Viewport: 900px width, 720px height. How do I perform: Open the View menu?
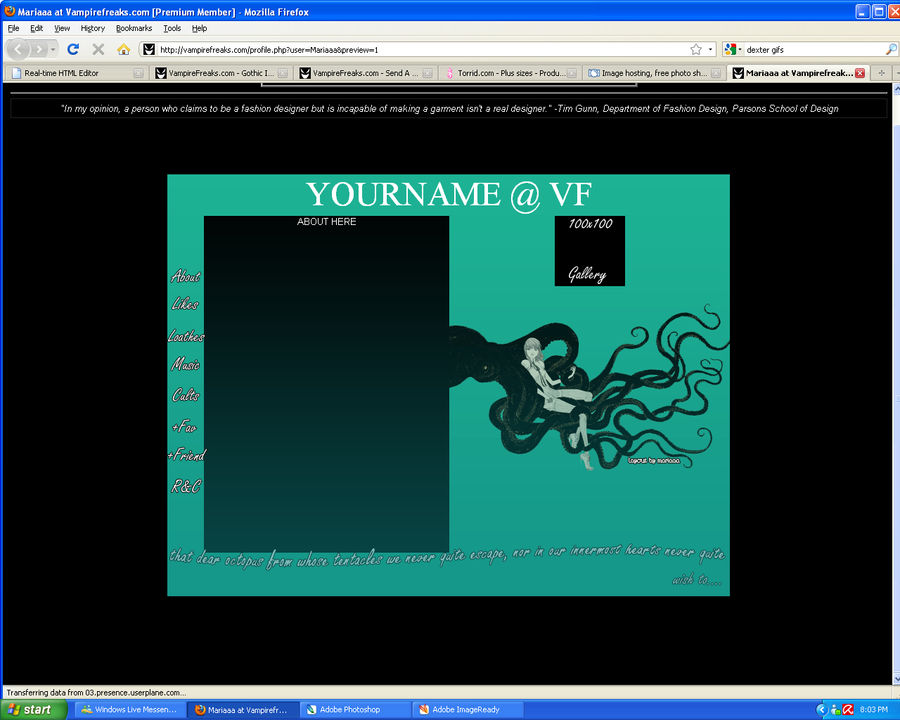(62, 28)
